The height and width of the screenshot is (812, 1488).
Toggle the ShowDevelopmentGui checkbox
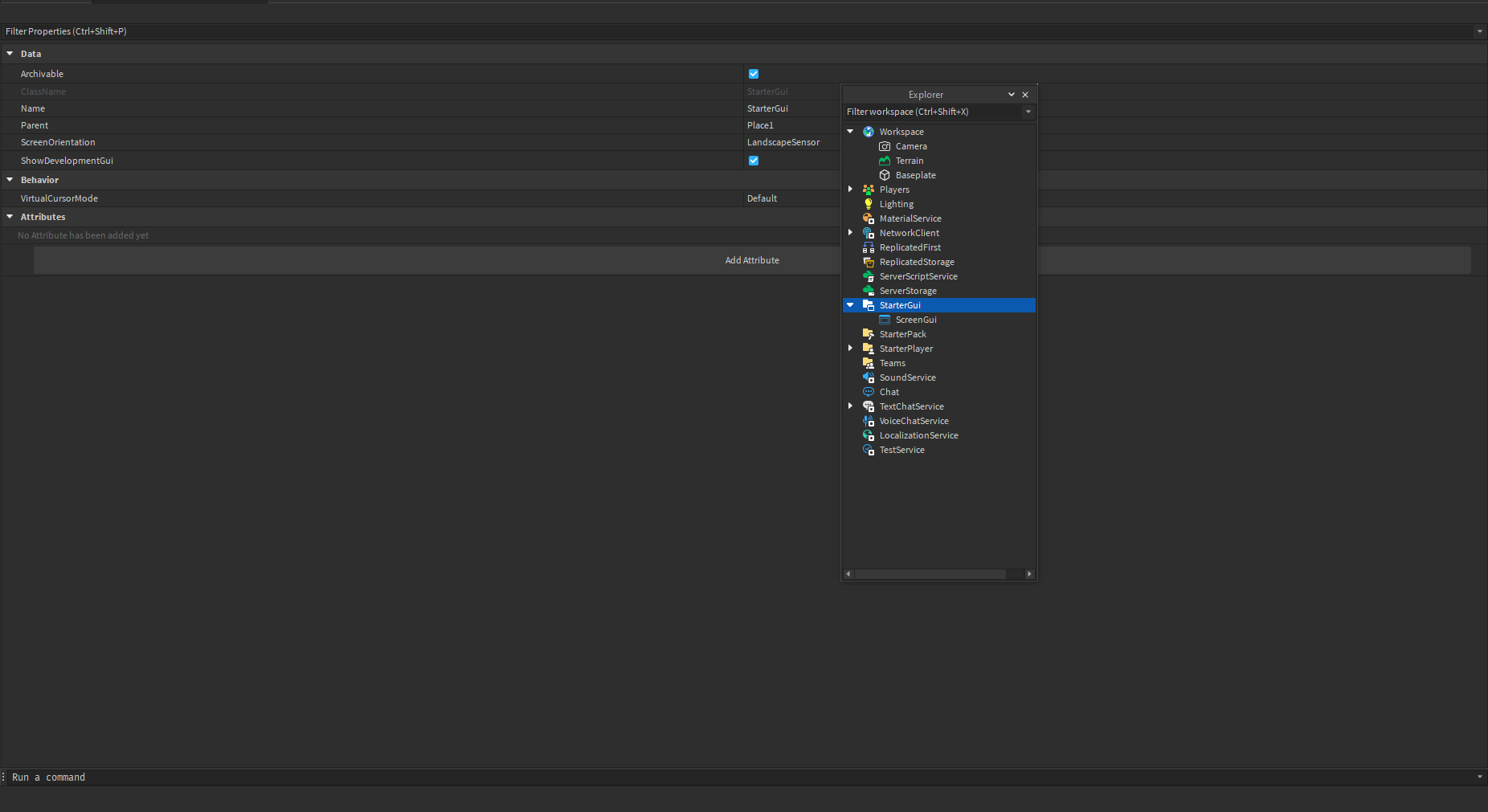[x=754, y=161]
